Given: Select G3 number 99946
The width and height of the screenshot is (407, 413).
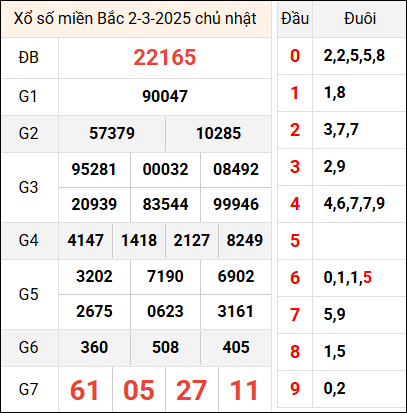Looking at the screenshot, I should coord(236,204).
